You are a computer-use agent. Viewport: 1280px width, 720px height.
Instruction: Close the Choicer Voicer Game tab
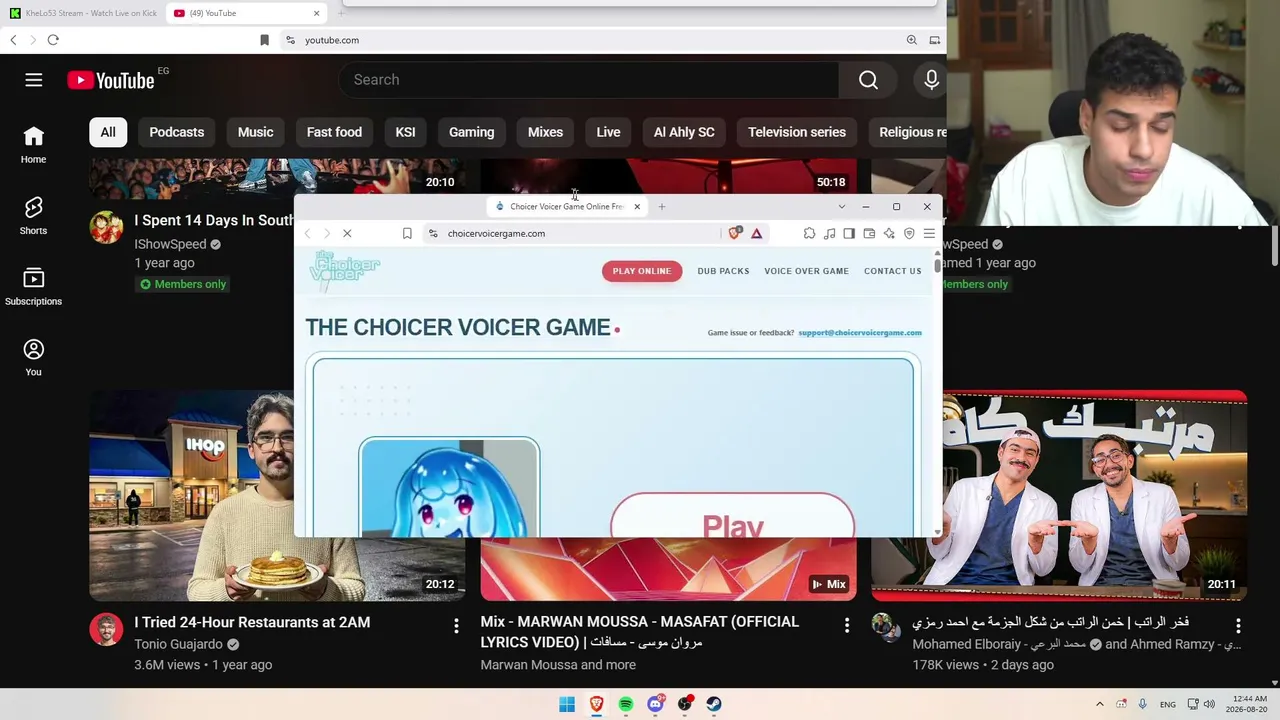point(637,207)
